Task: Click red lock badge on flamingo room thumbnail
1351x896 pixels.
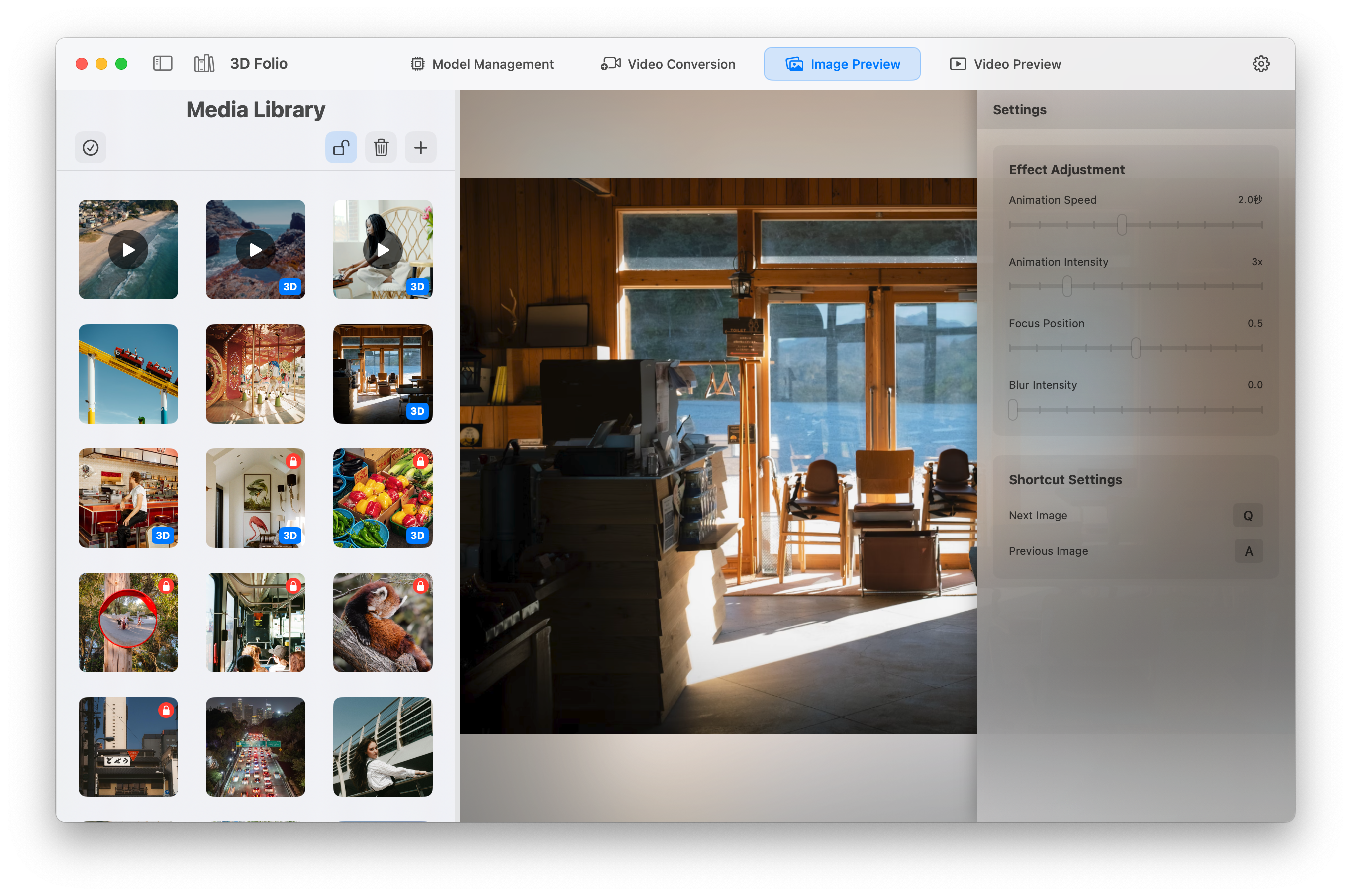Action: coord(293,462)
